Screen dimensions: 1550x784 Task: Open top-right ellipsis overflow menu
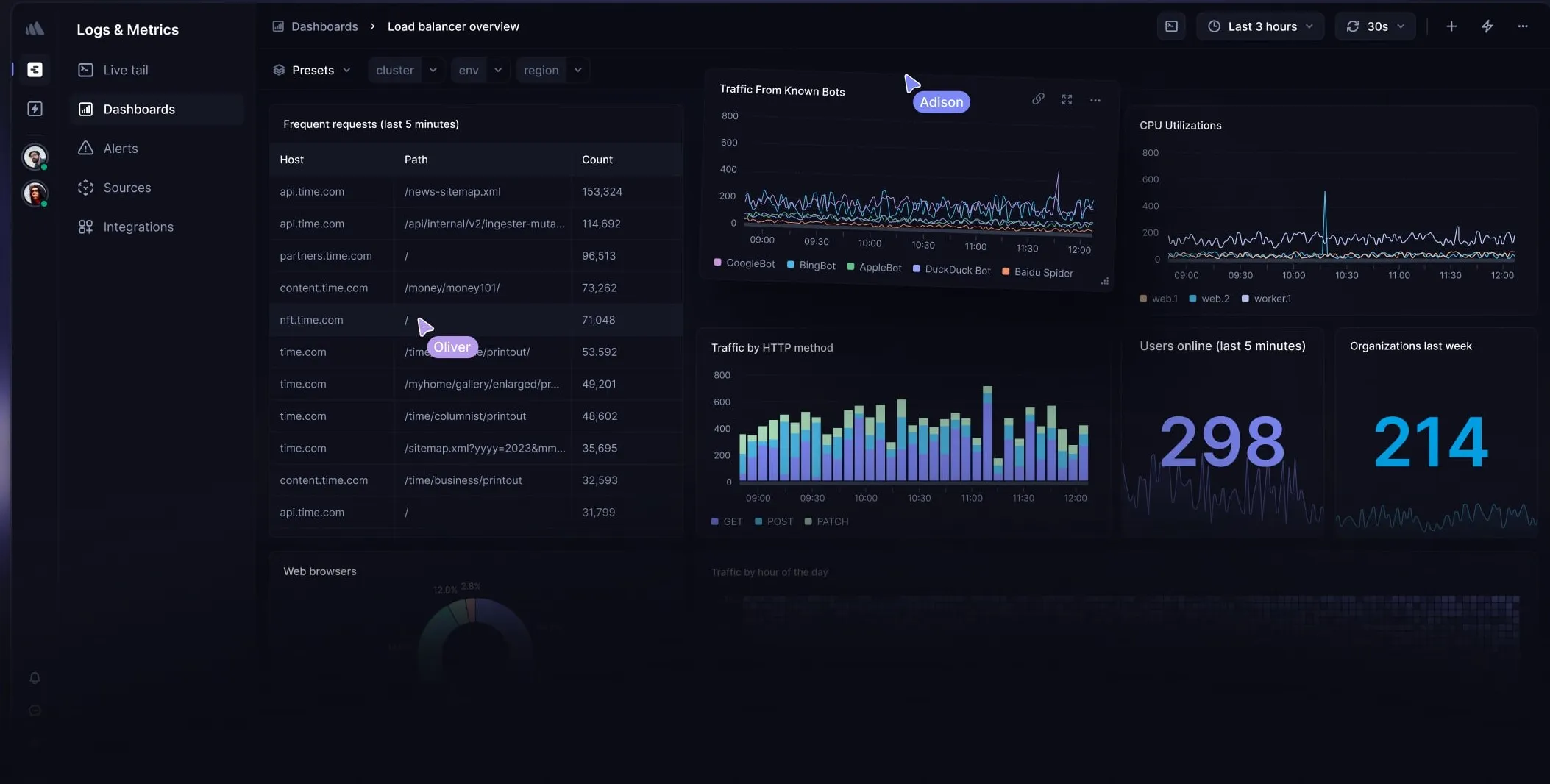point(1523,26)
